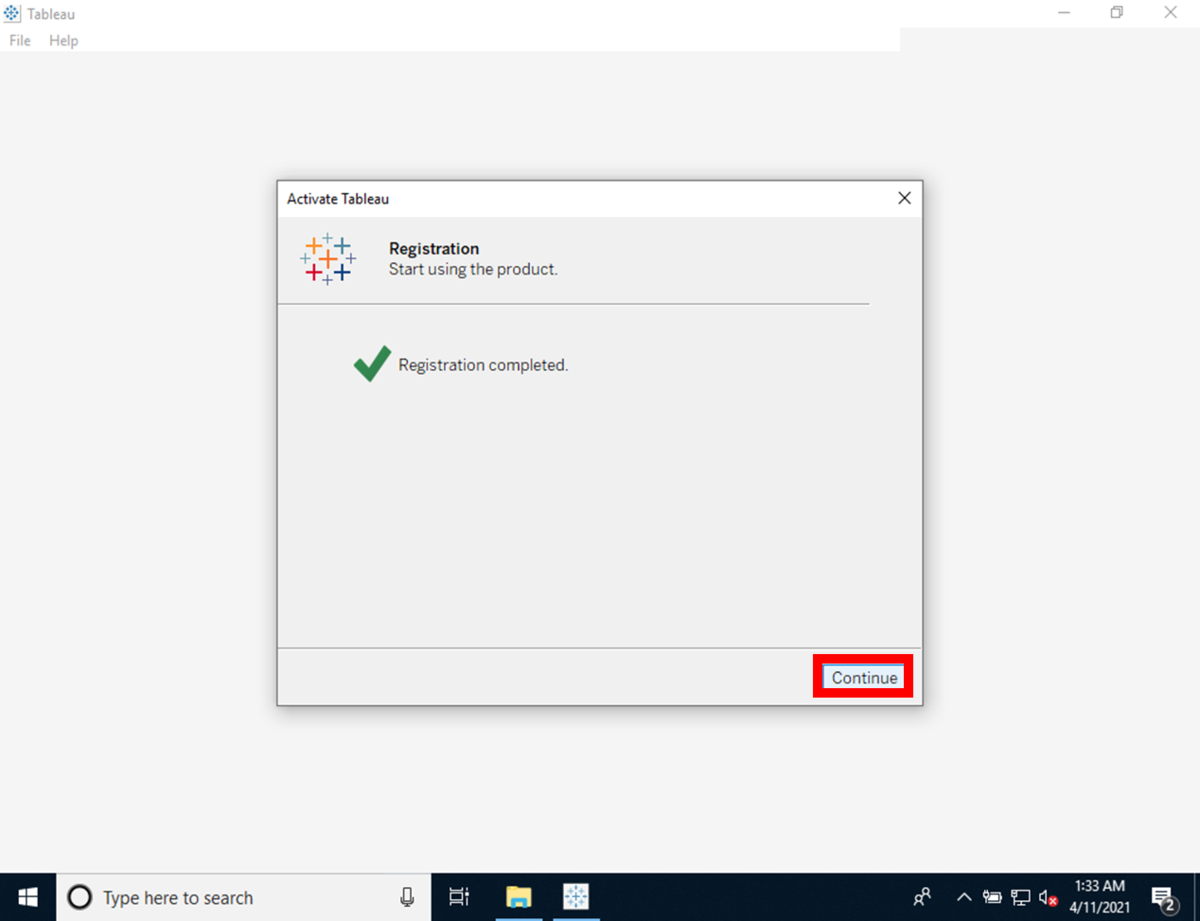Click the green registration checkmark icon
This screenshot has width=1200, height=921.
[x=372, y=364]
